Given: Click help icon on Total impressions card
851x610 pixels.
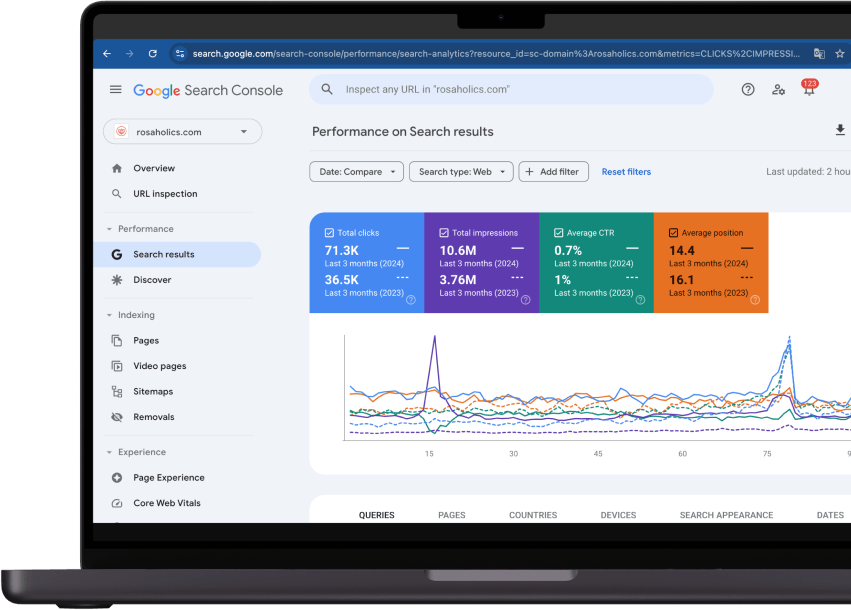Looking at the screenshot, I should click(525, 300).
